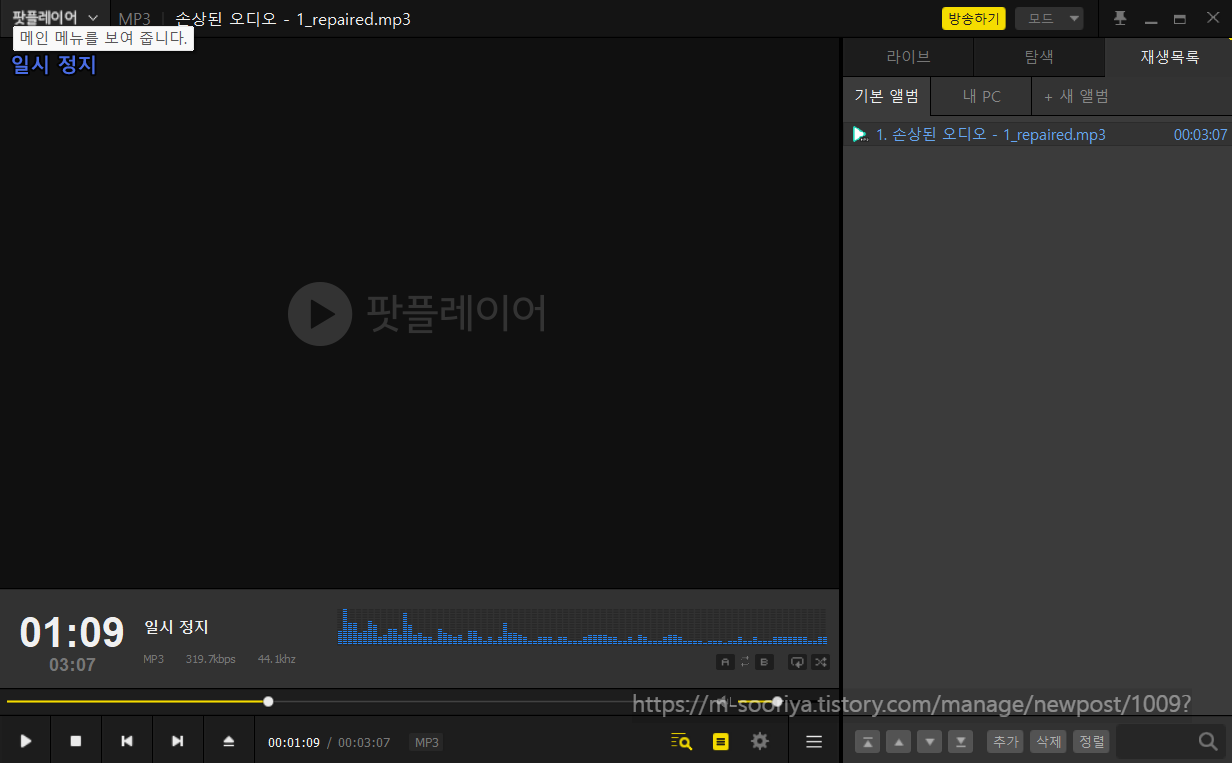The width and height of the screenshot is (1232, 763).
Task: Pin the window on top
Action: [x=1120, y=19]
